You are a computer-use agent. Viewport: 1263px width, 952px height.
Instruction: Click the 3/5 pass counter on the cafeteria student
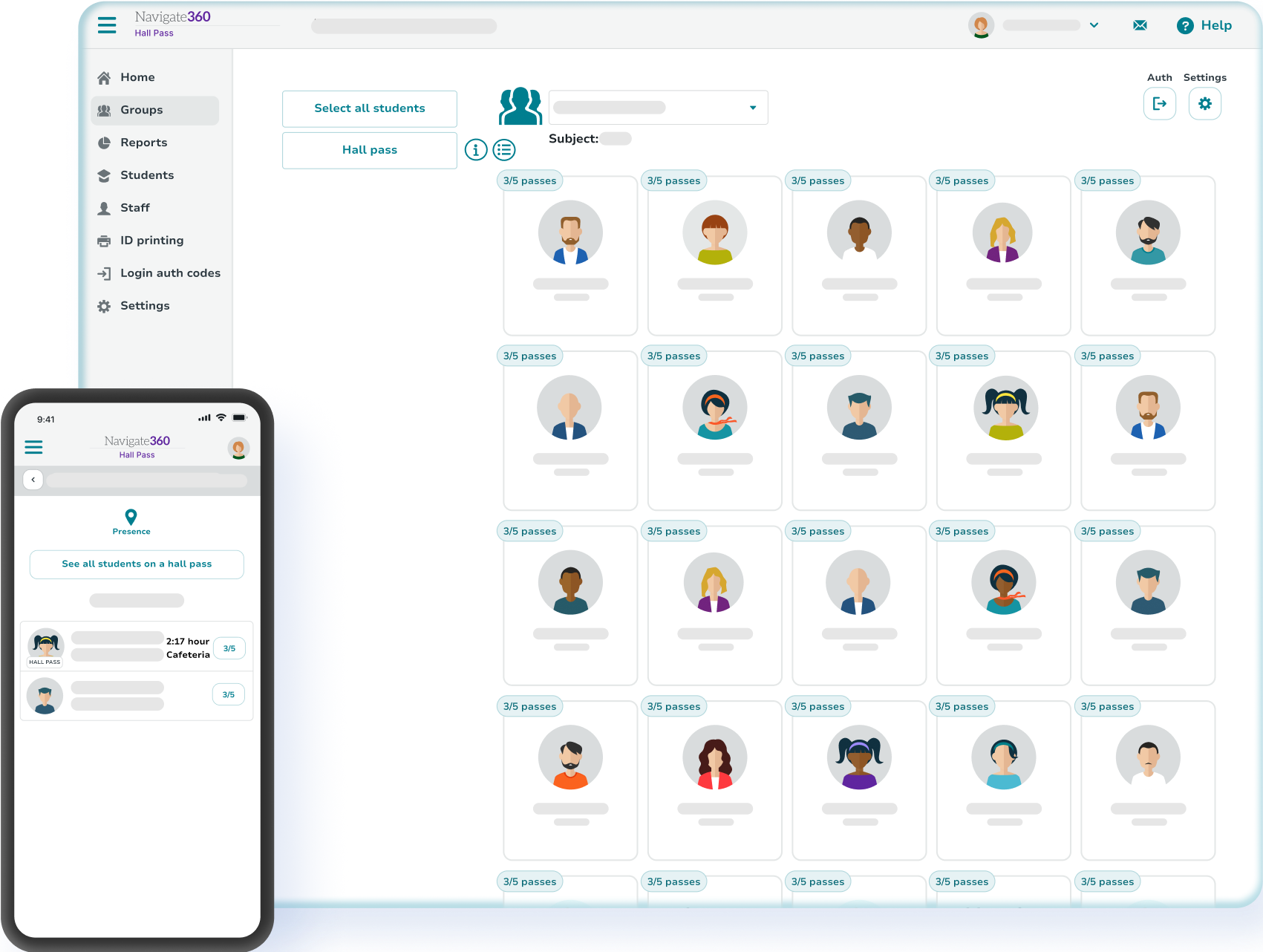click(229, 648)
